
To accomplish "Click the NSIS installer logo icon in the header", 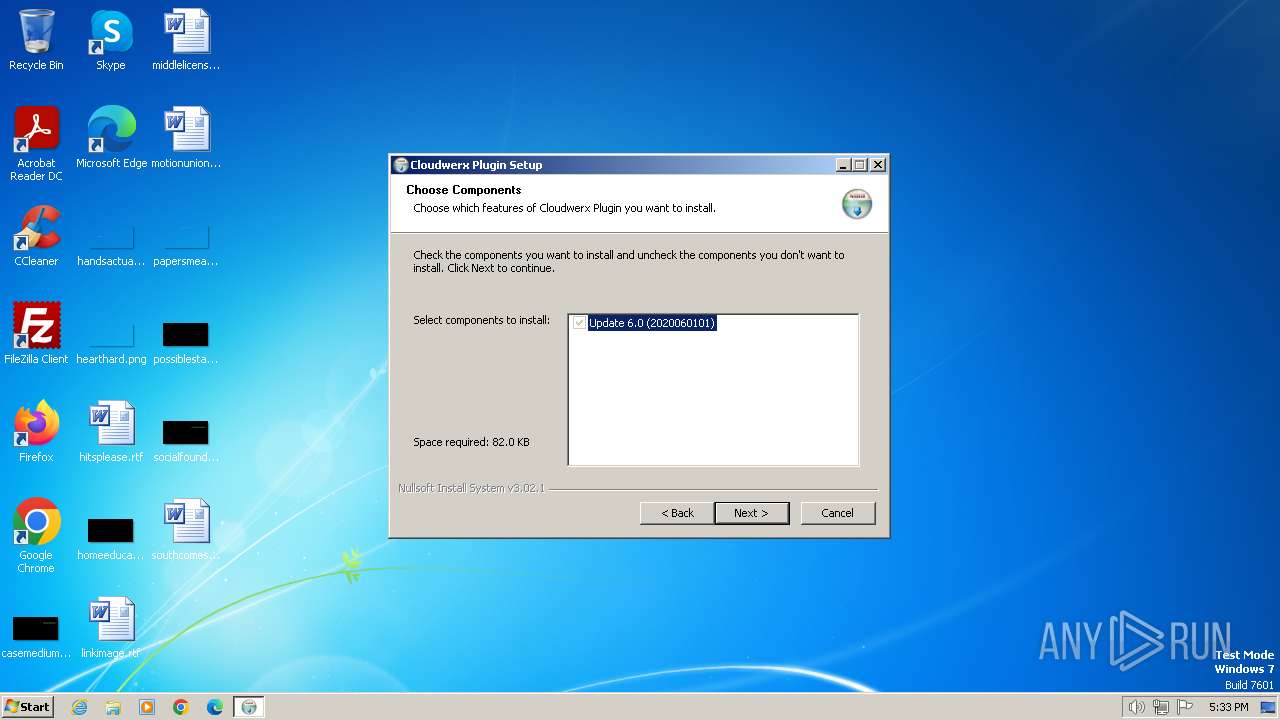I will [x=857, y=203].
